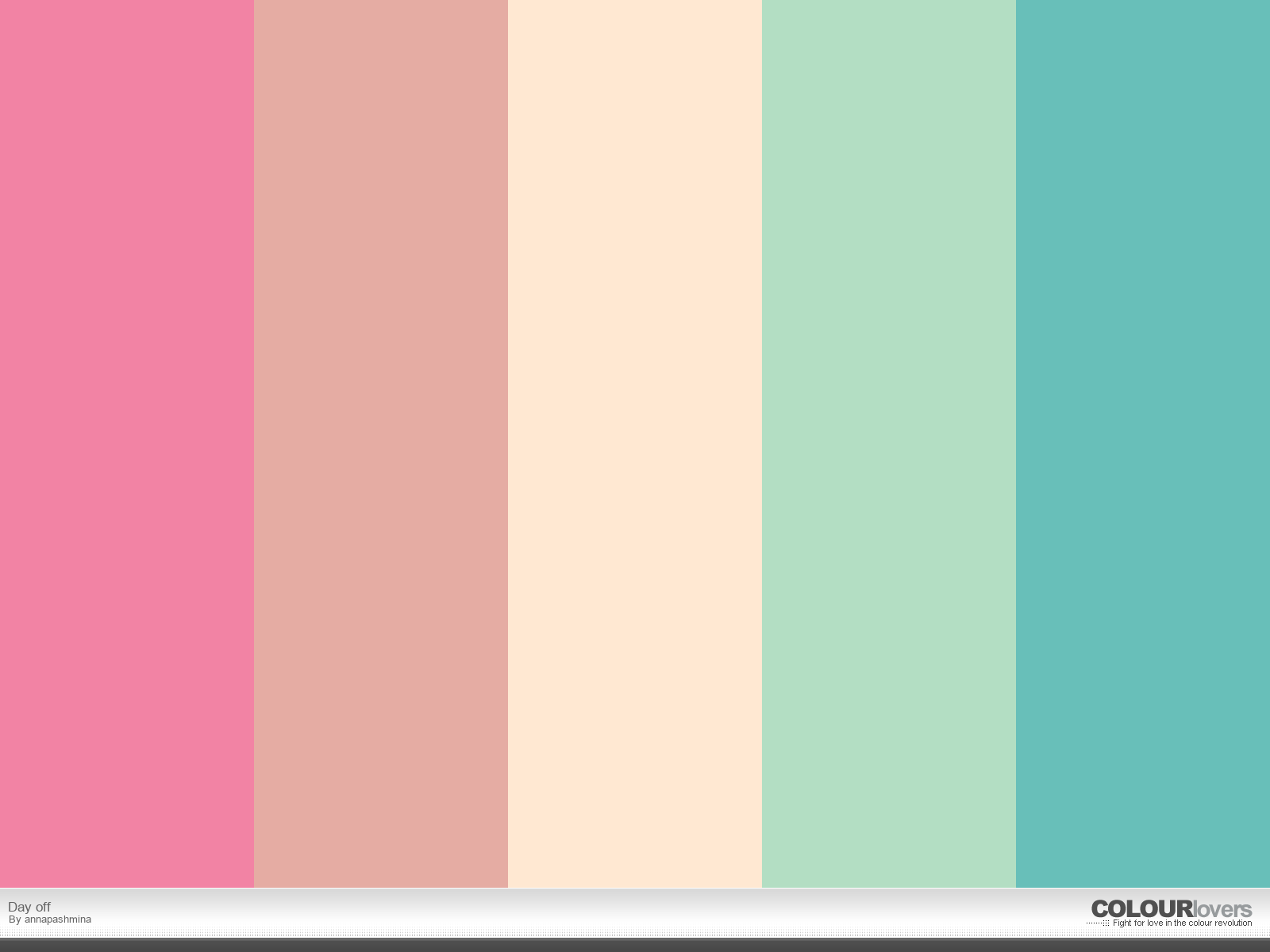1270x952 pixels.
Task: Pick the hot pink color stripe
Action: point(127,443)
